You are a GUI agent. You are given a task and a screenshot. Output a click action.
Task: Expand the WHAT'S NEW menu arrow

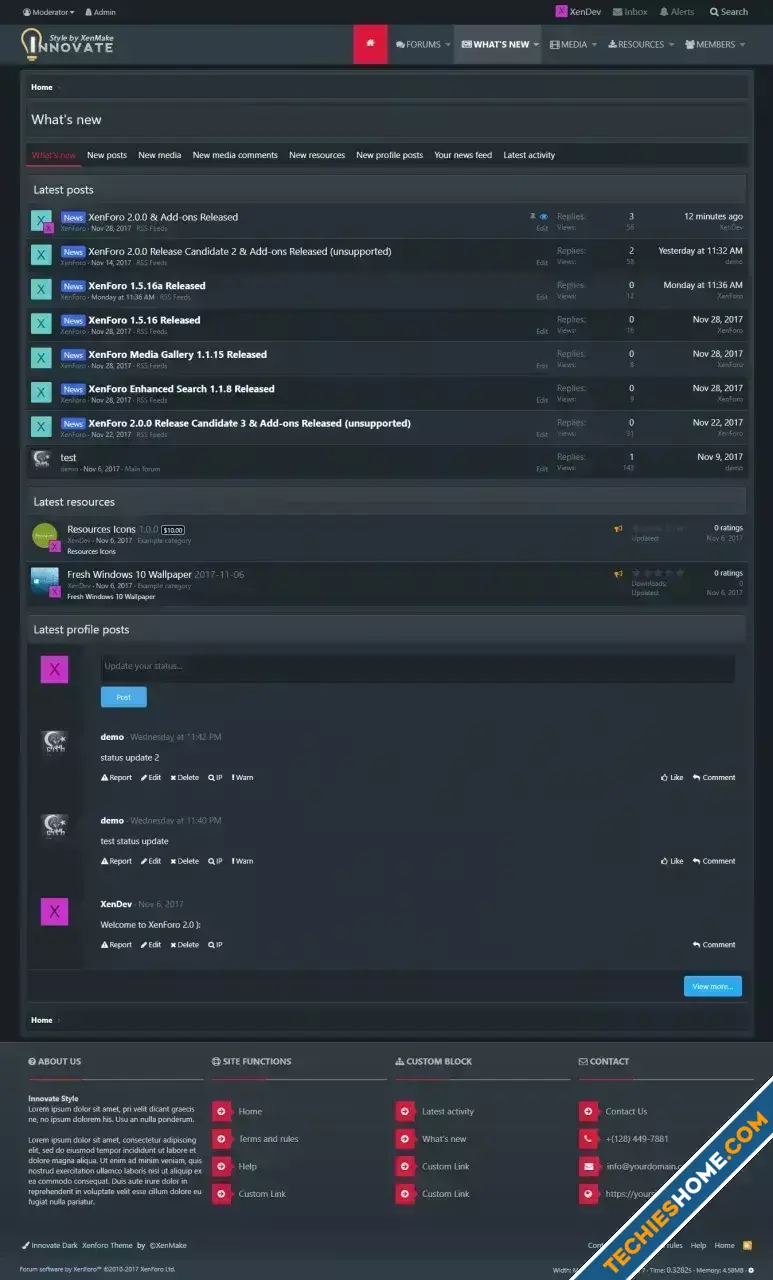(536, 45)
